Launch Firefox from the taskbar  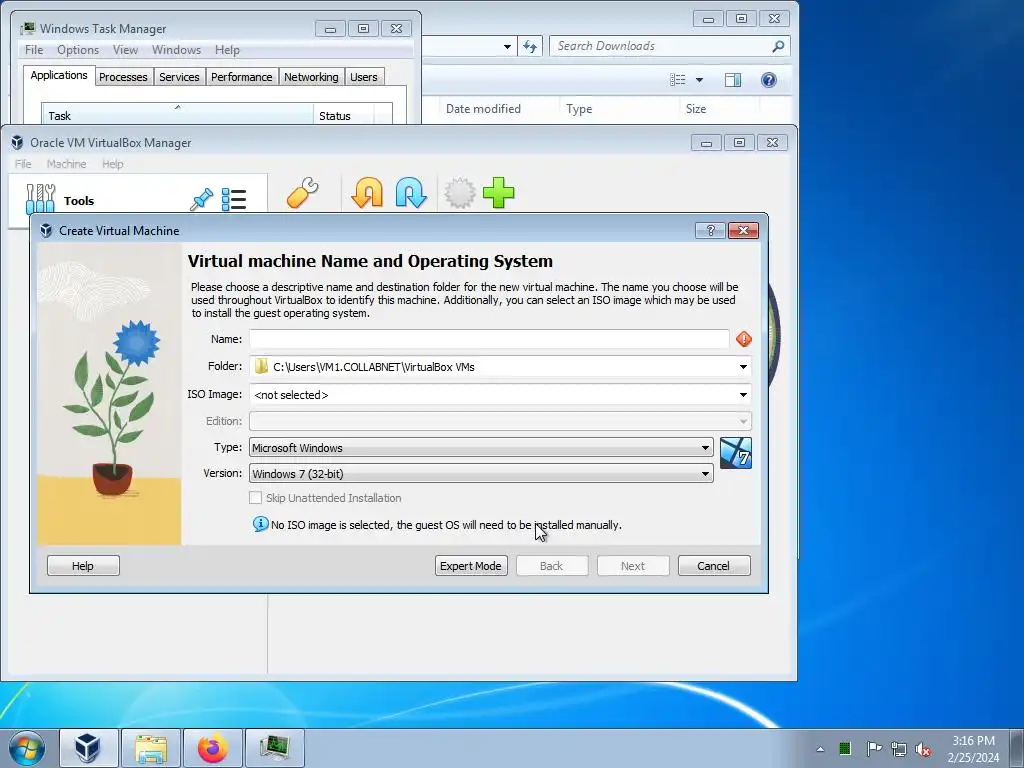pos(213,748)
